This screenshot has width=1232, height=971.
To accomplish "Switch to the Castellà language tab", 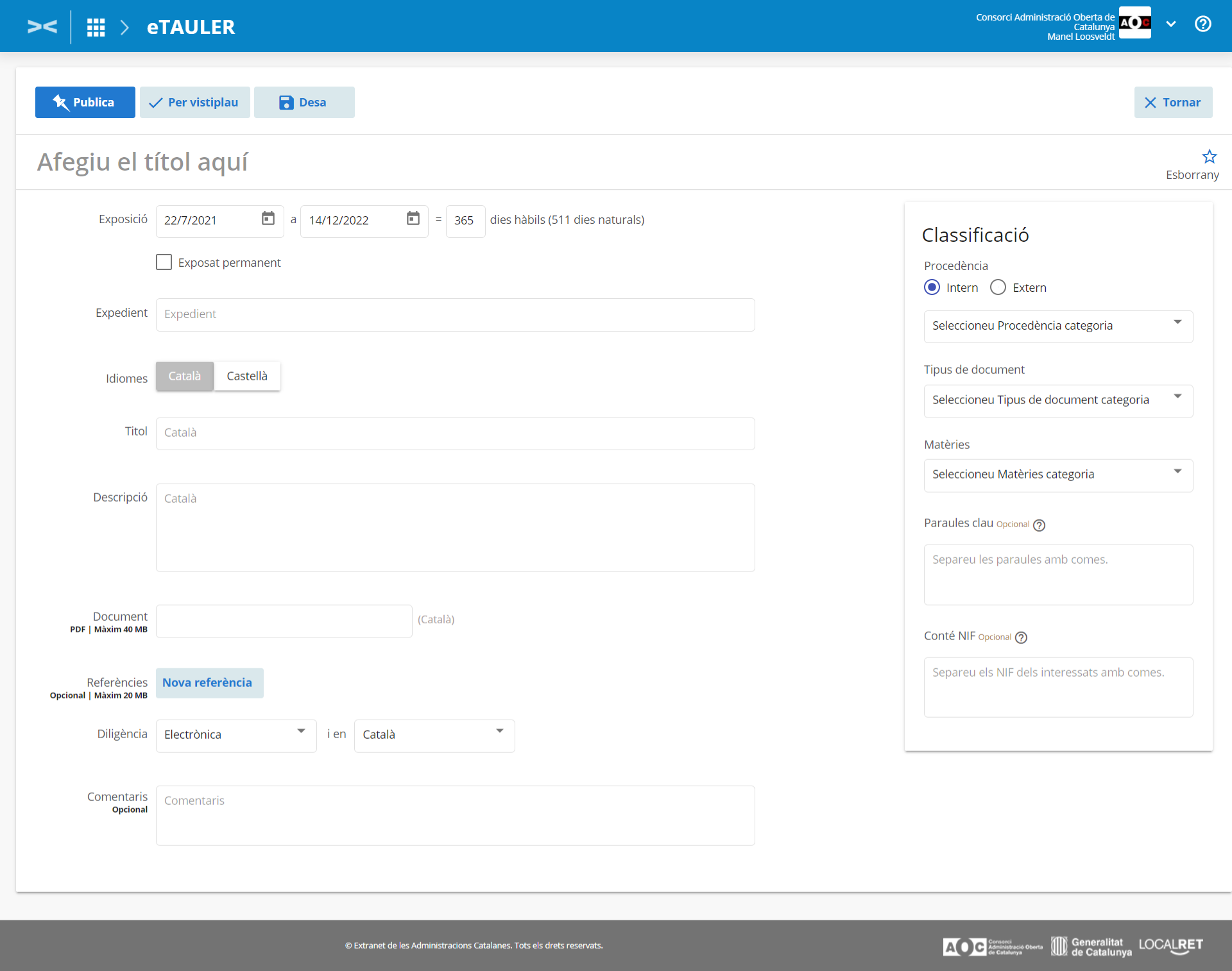I will pyautogui.click(x=246, y=376).
